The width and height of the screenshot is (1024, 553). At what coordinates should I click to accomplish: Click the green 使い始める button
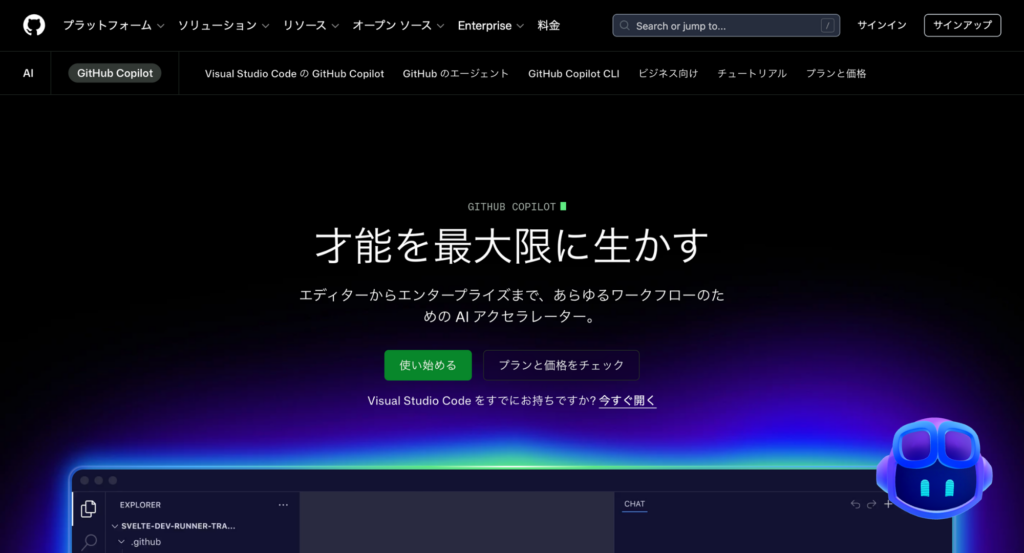point(428,365)
